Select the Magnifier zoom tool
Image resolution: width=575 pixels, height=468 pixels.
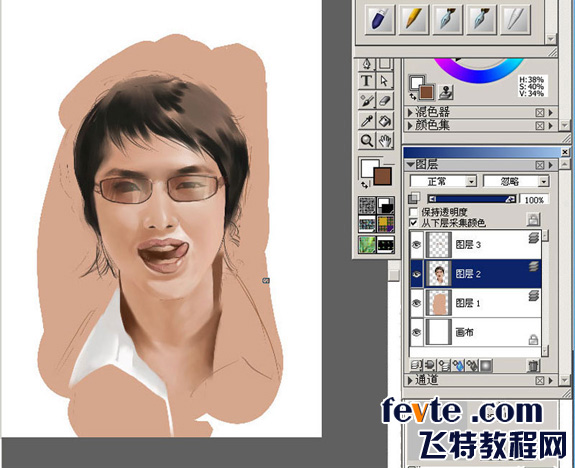click(x=367, y=140)
